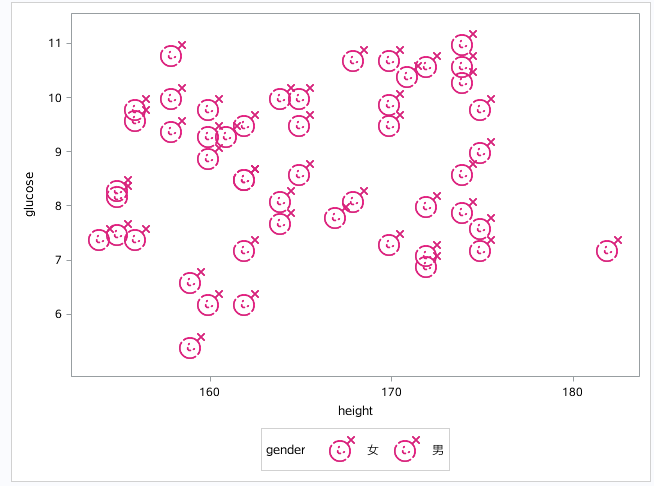Click the "height" x-axis title
The width and height of the screenshot is (654, 486).
(355, 411)
